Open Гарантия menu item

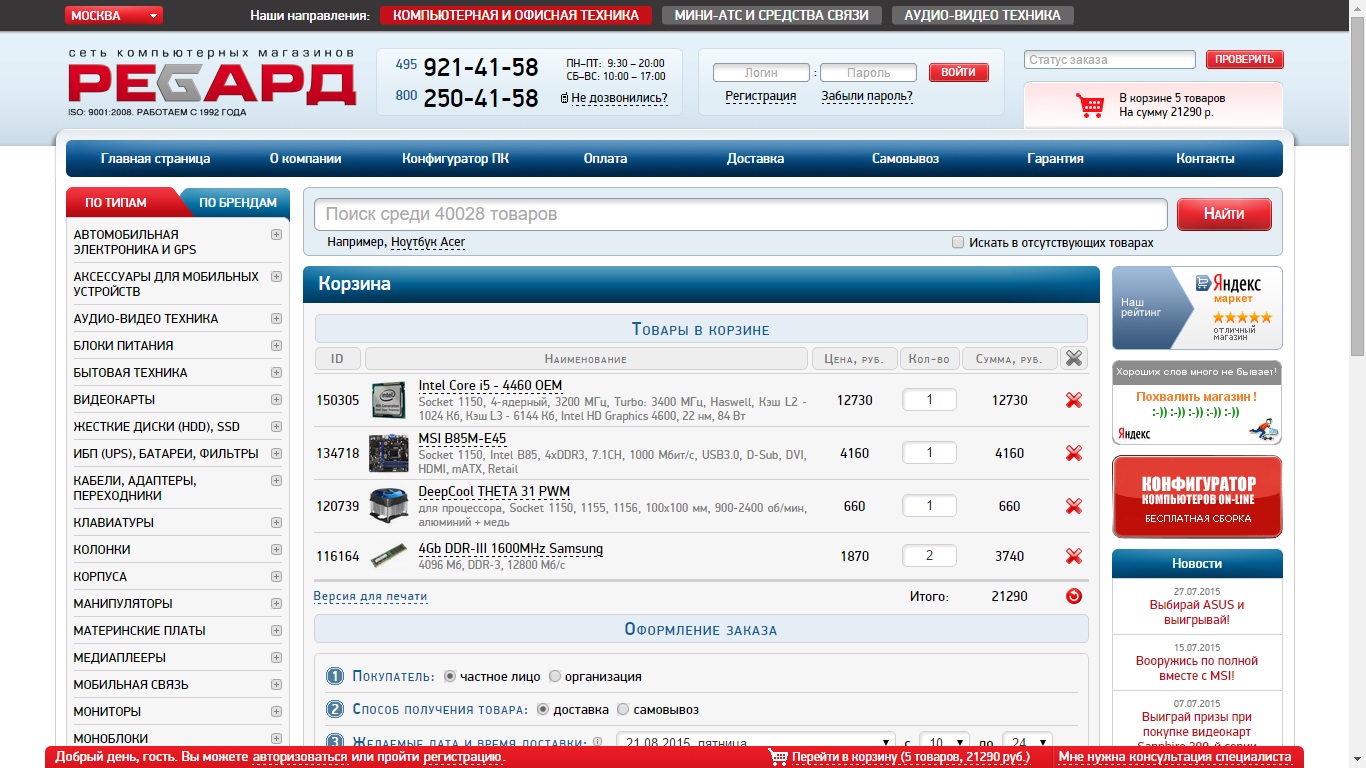click(1056, 159)
